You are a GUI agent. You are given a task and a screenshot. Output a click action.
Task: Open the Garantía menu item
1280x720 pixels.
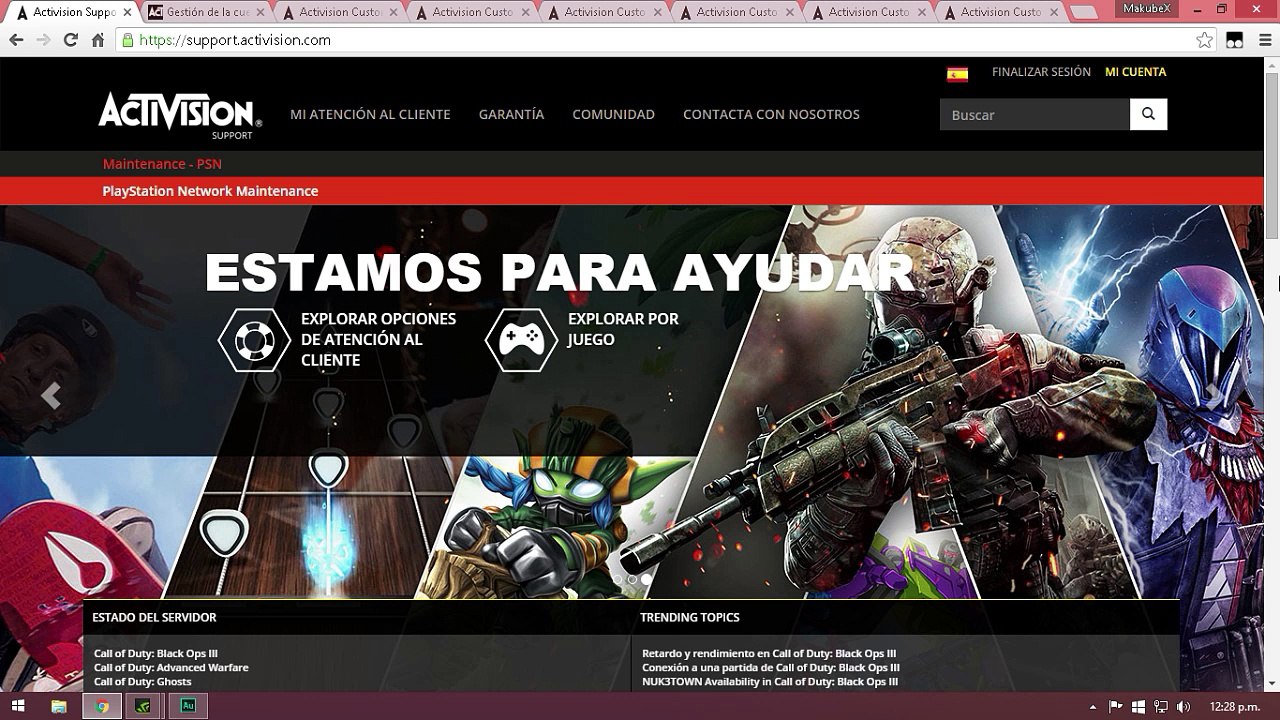(511, 114)
